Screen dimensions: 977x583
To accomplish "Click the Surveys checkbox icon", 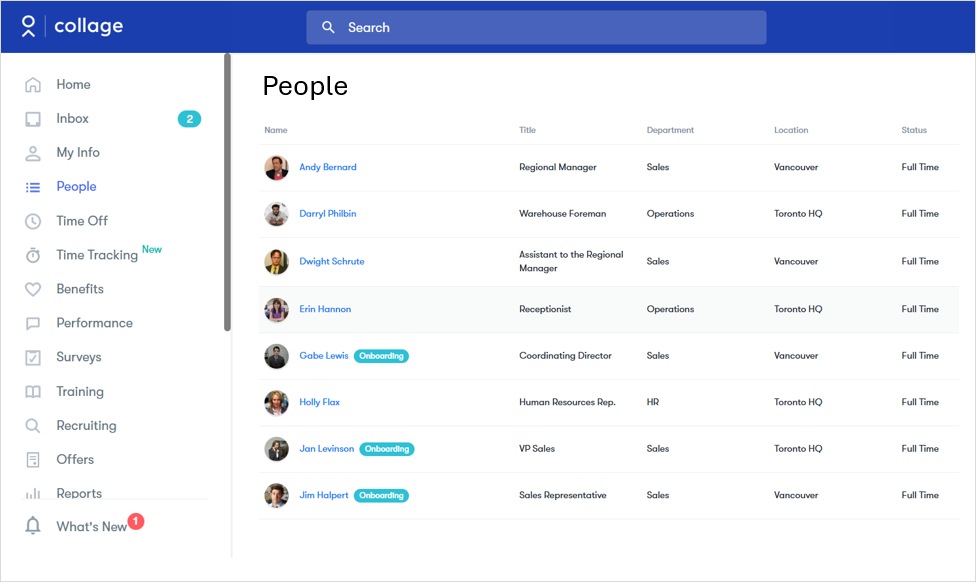I will (x=33, y=358).
